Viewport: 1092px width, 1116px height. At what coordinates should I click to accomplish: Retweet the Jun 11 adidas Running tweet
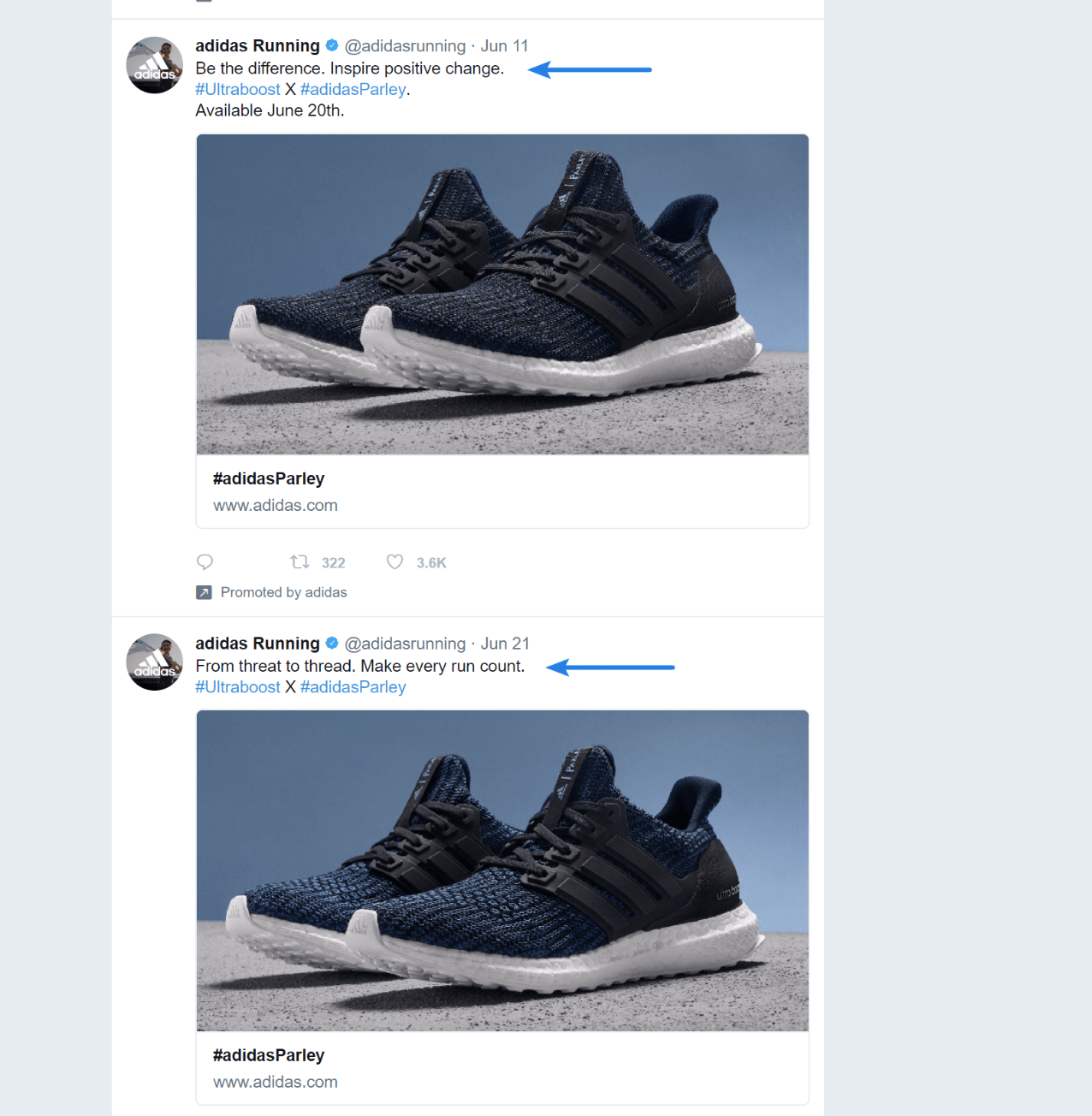(300, 562)
